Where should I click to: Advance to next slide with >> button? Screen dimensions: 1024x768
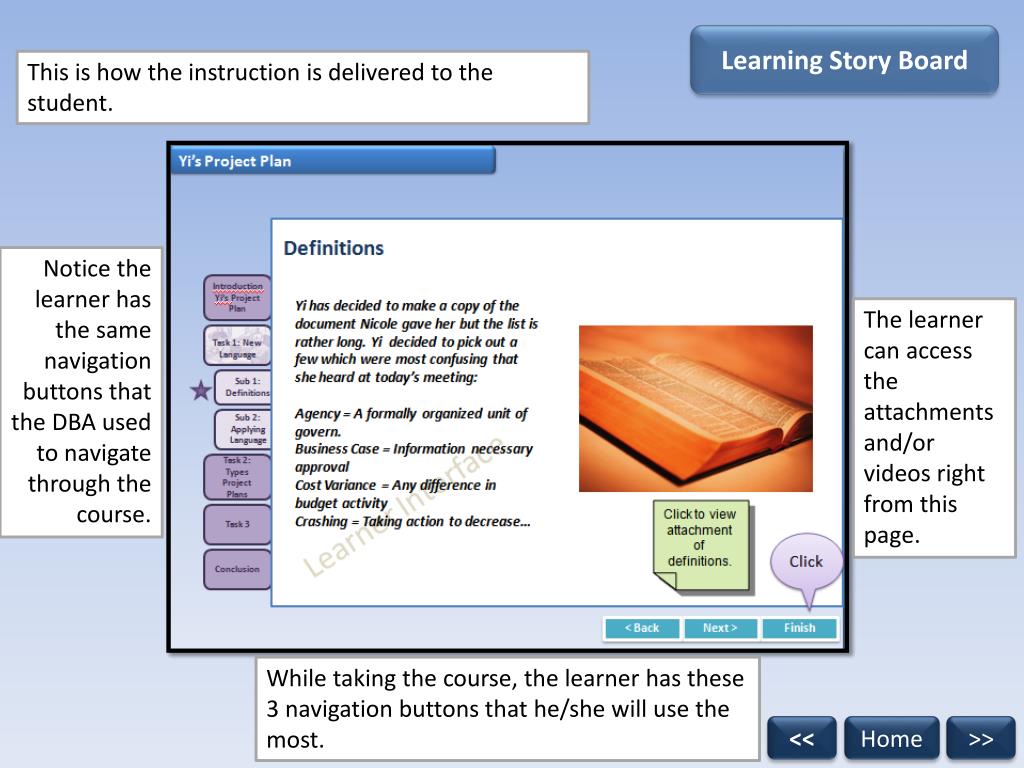(981, 739)
